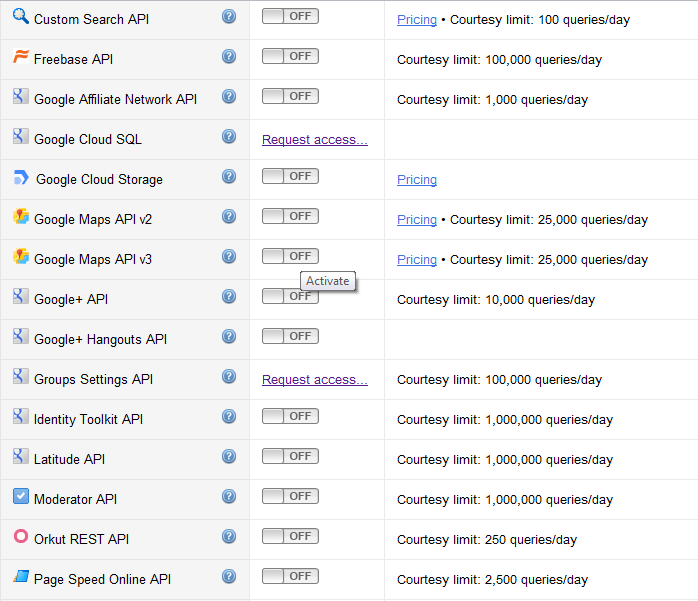Click the Freebase API orange logo icon
This screenshot has height=601, width=698.
click(x=20, y=57)
